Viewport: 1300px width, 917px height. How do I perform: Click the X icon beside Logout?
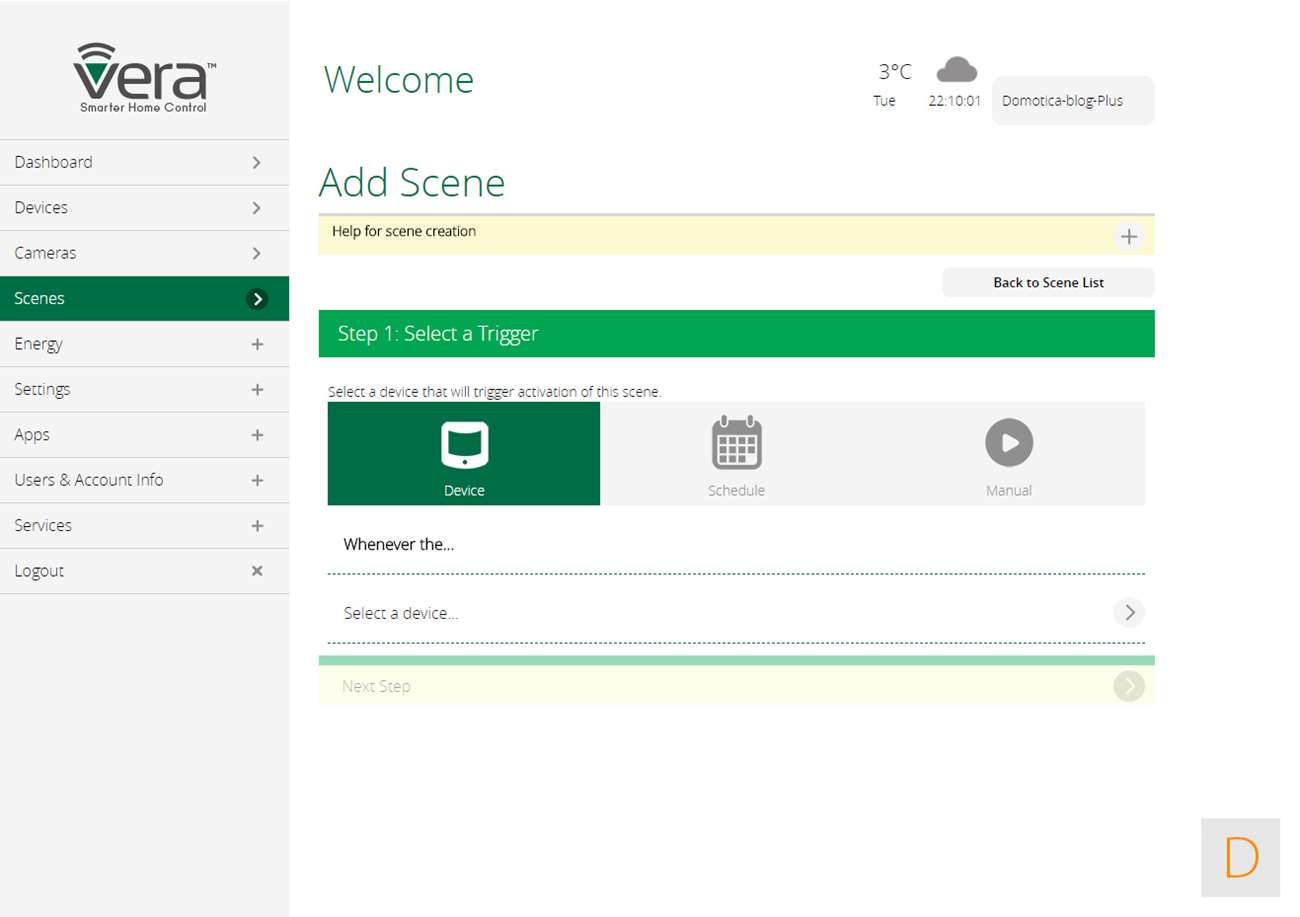(257, 571)
